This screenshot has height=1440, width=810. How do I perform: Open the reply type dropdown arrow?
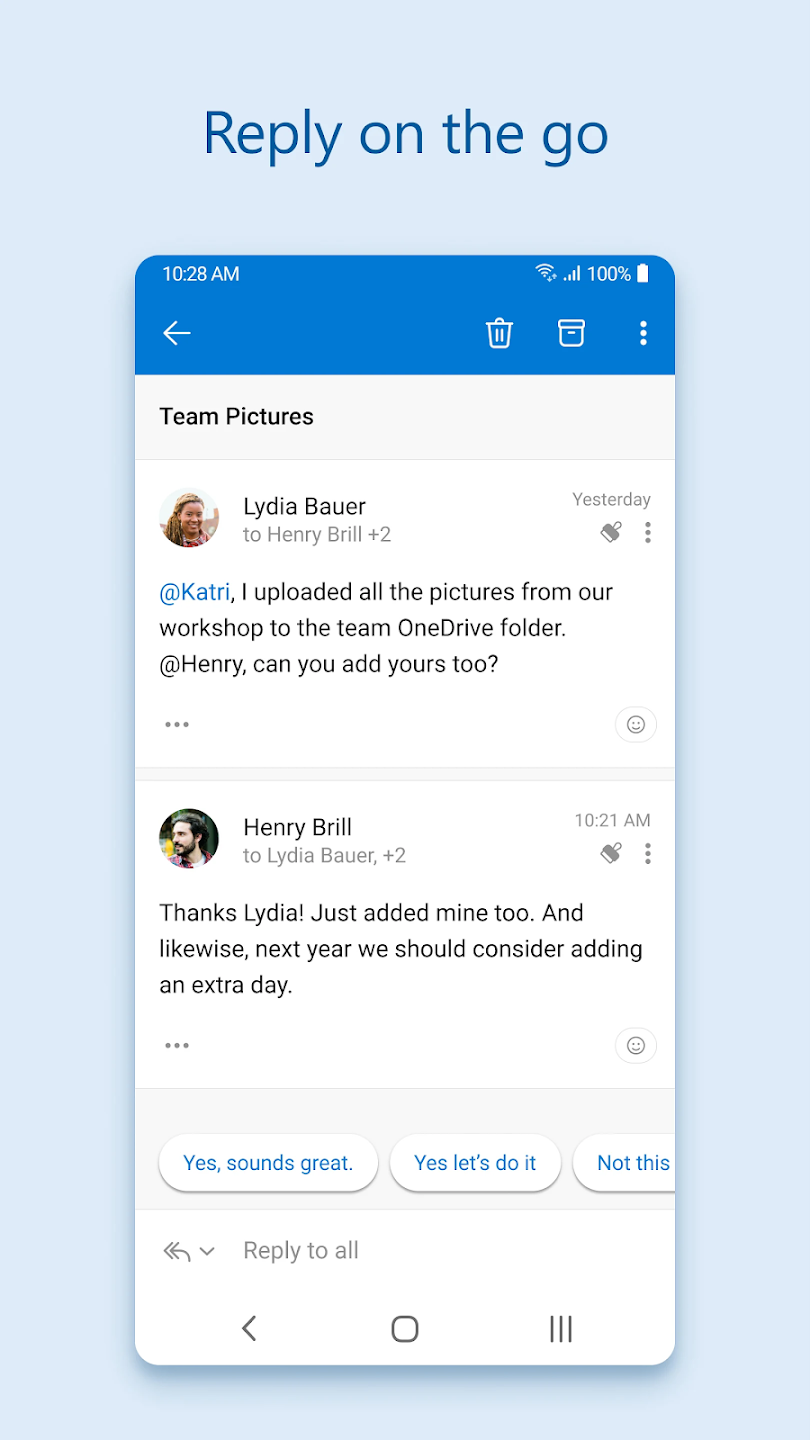click(x=207, y=1251)
